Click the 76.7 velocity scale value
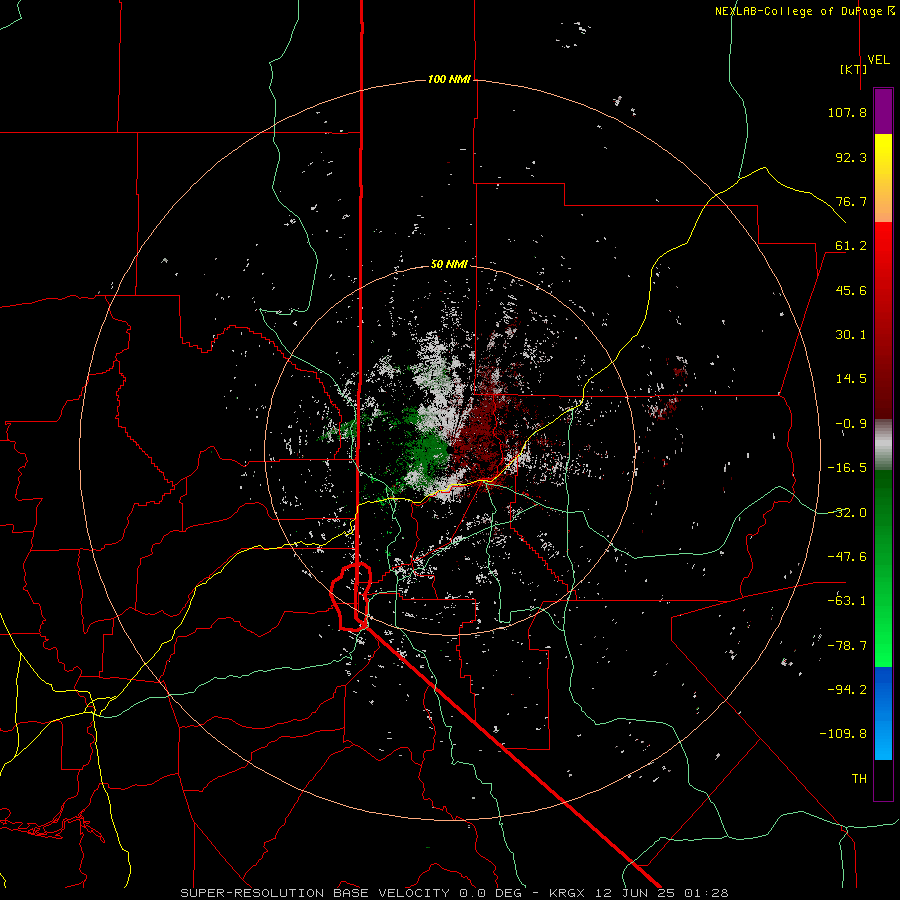This screenshot has height=900, width=900. [x=851, y=201]
